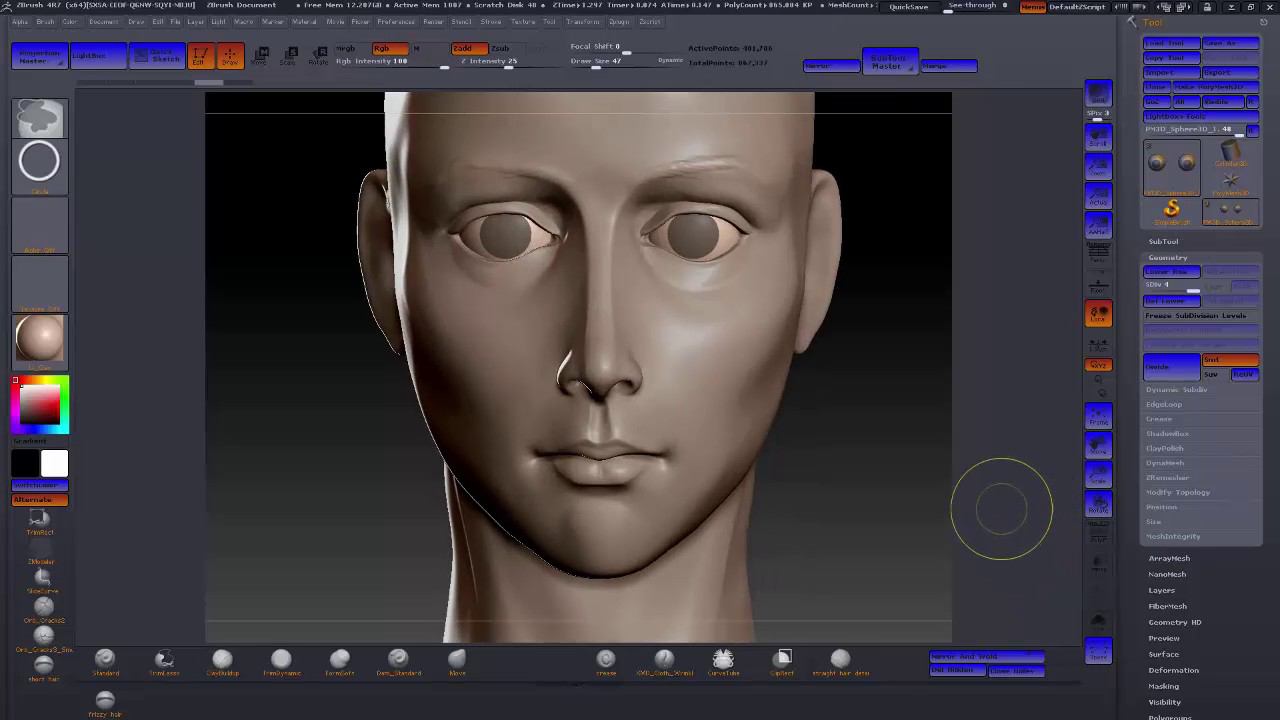
Task: Choose the Move brush
Action: (x=457, y=659)
